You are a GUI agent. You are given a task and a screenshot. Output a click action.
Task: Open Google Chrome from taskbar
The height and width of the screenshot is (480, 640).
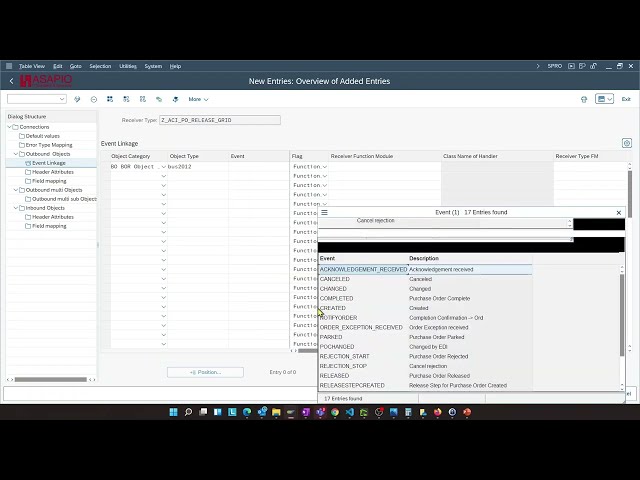pyautogui.click(x=335, y=412)
